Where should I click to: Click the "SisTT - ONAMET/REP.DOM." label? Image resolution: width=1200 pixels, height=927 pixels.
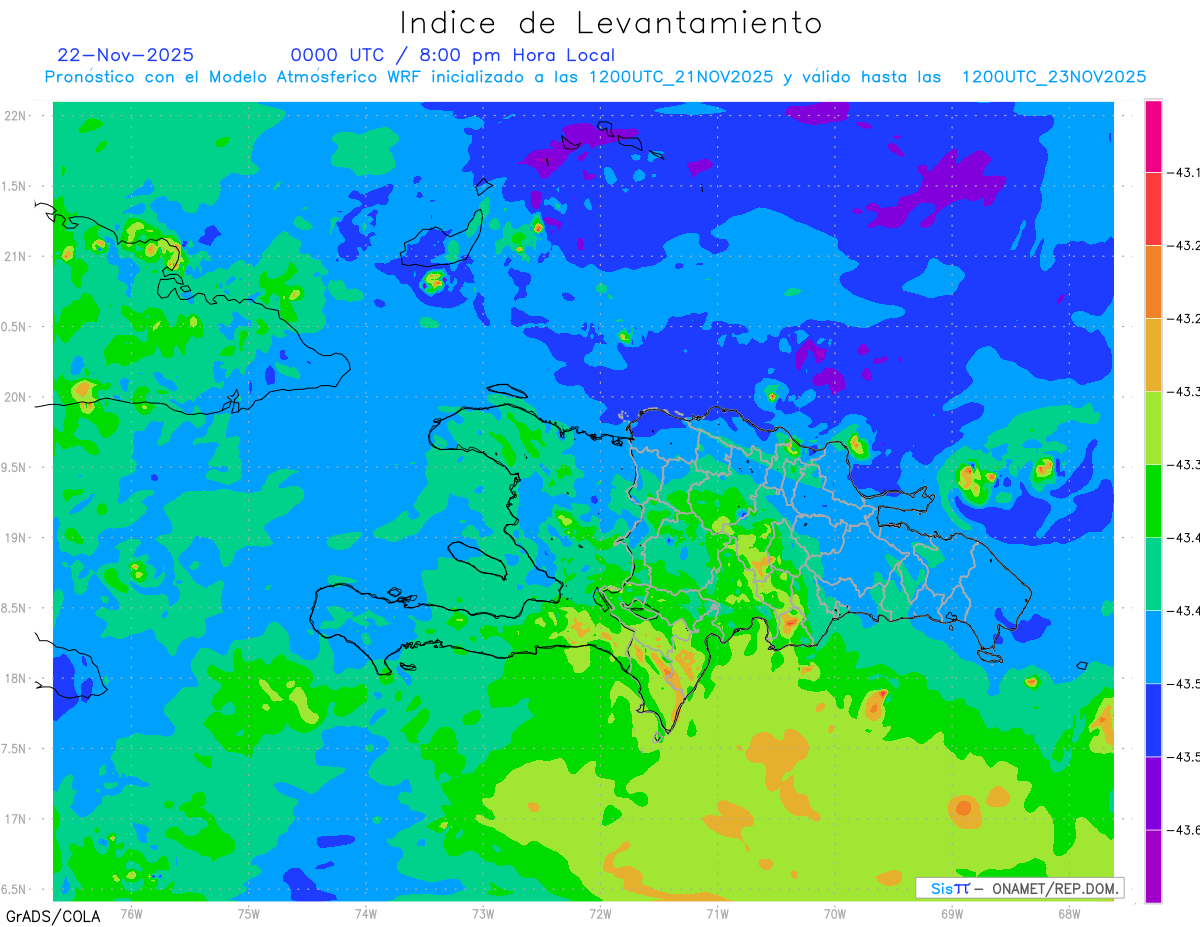1022,888
